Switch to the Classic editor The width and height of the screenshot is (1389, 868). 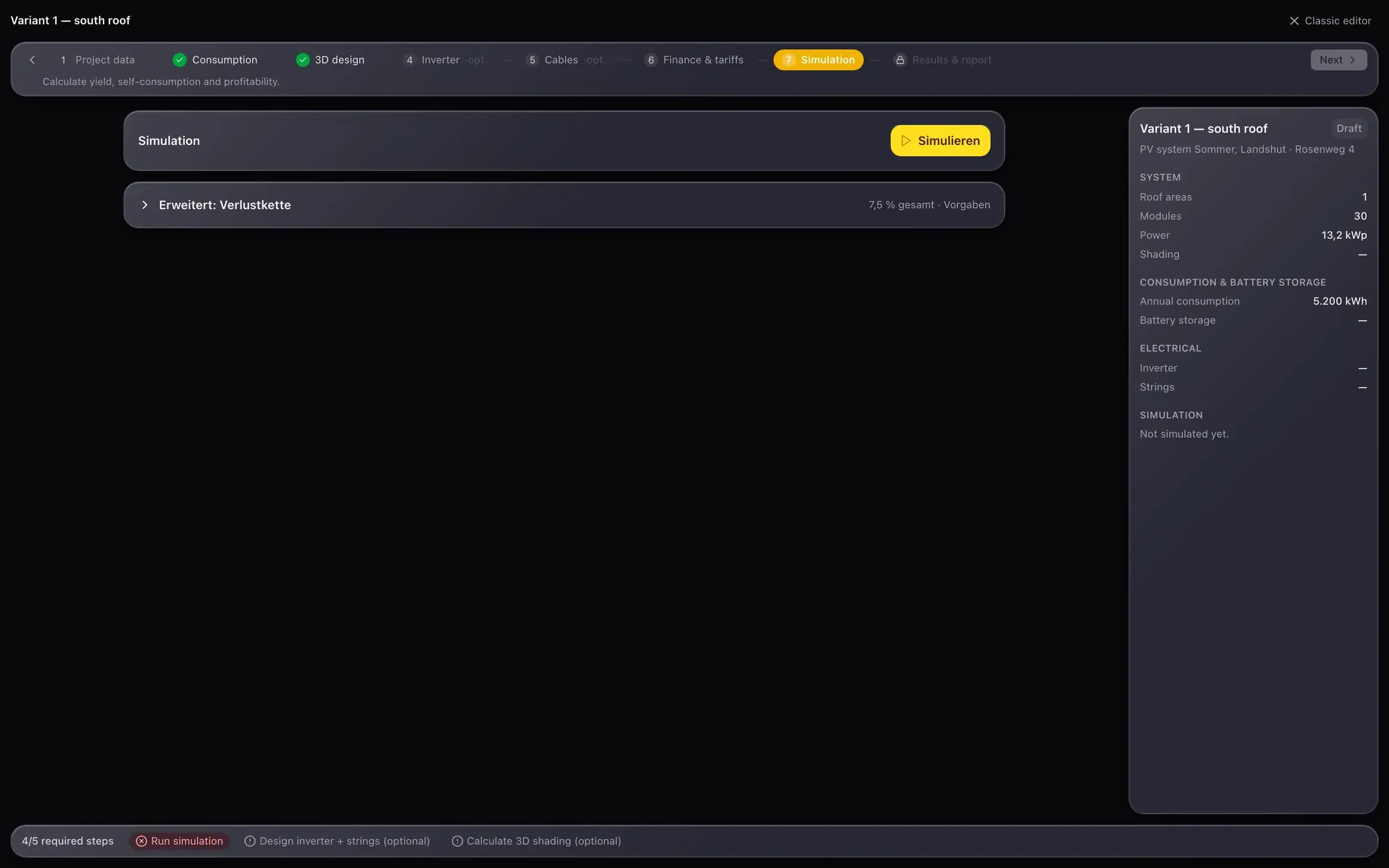[x=1330, y=21]
